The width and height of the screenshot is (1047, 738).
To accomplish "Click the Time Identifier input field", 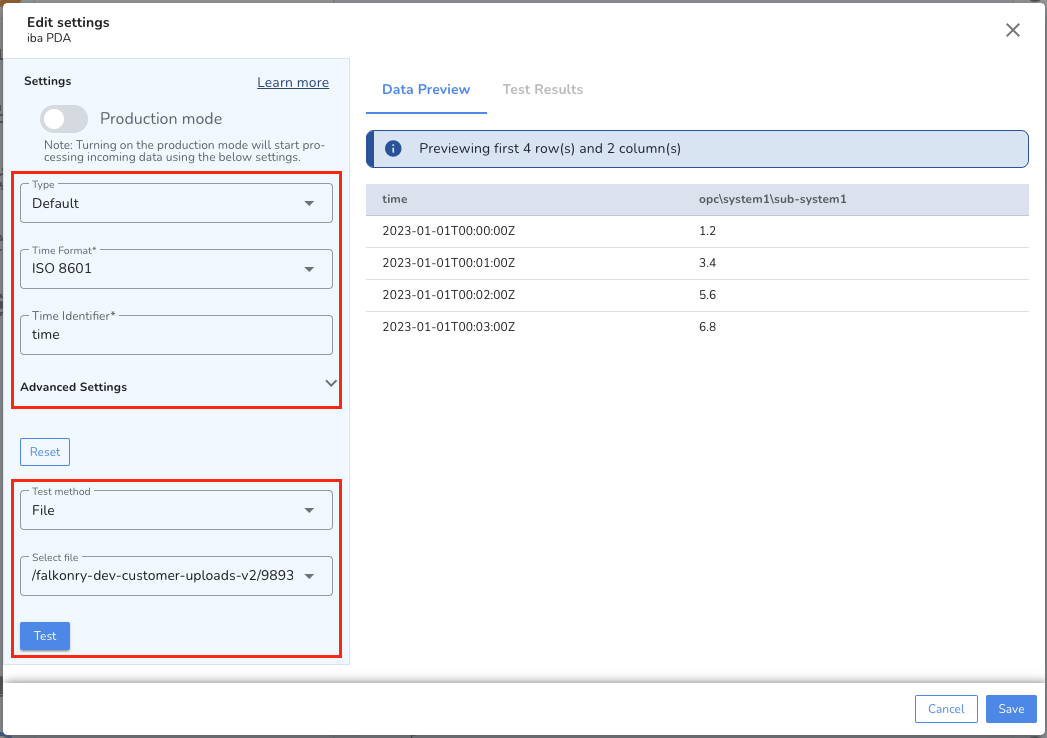I will coord(176,335).
